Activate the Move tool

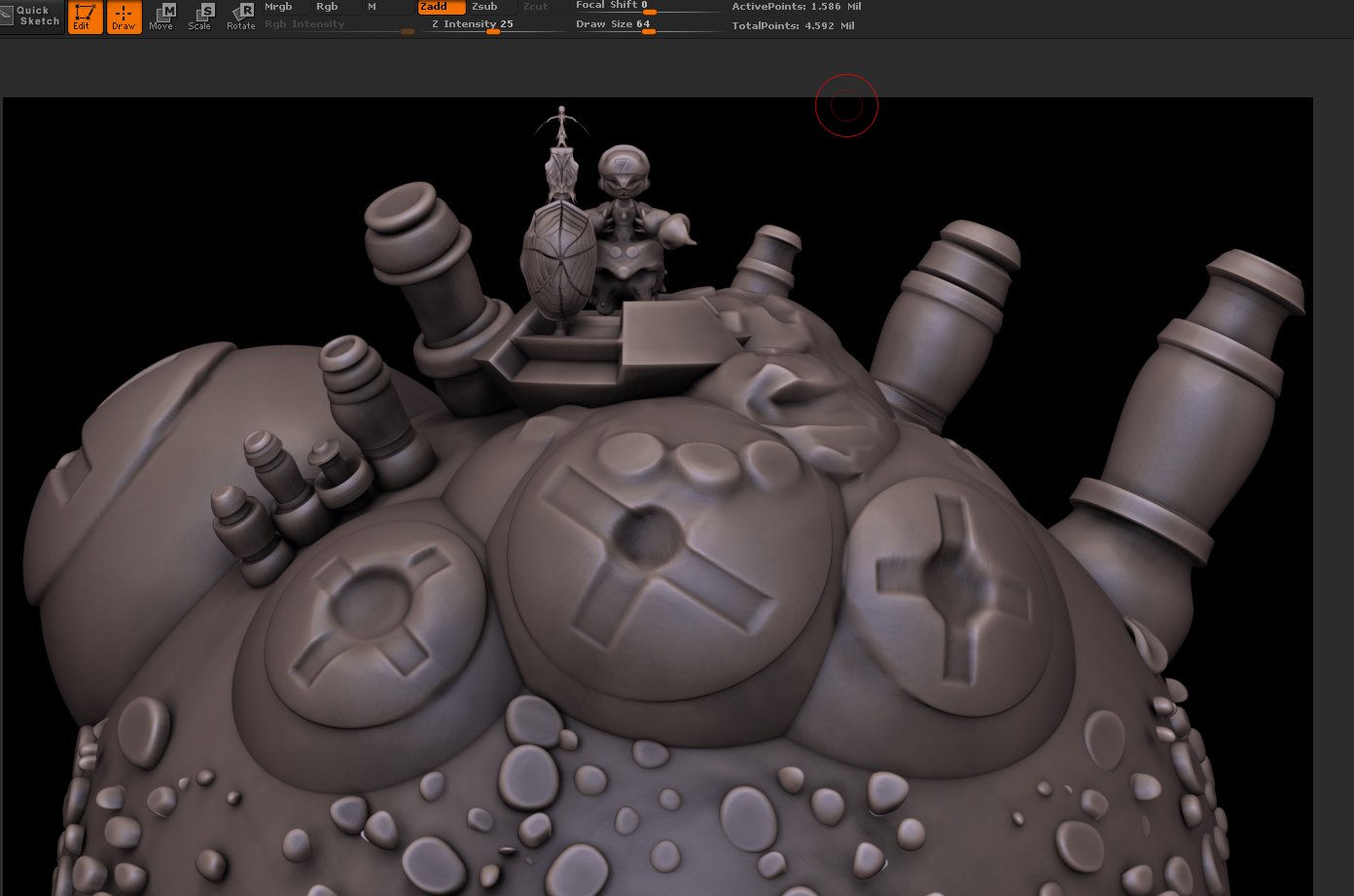161,17
